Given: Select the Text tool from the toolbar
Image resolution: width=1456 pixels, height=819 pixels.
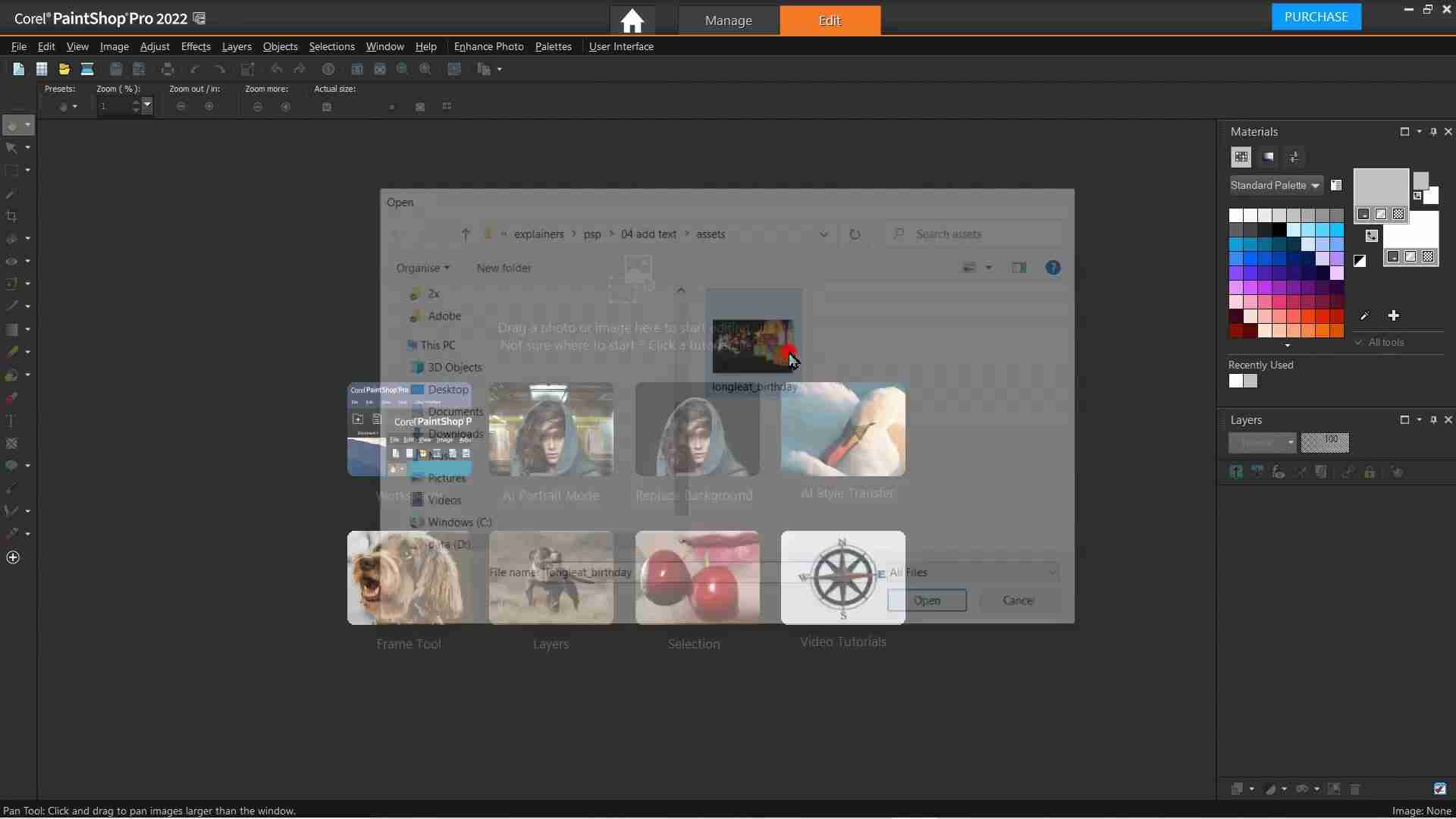Looking at the screenshot, I should tap(12, 421).
